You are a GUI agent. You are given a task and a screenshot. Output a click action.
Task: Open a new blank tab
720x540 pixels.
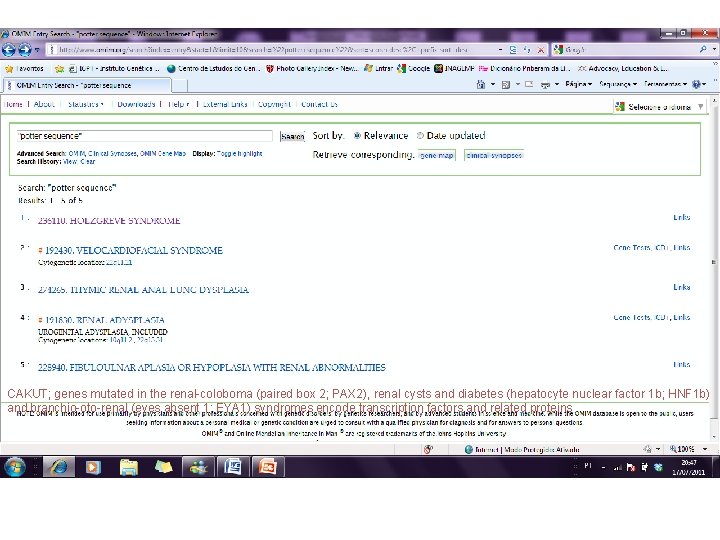[x=180, y=86]
